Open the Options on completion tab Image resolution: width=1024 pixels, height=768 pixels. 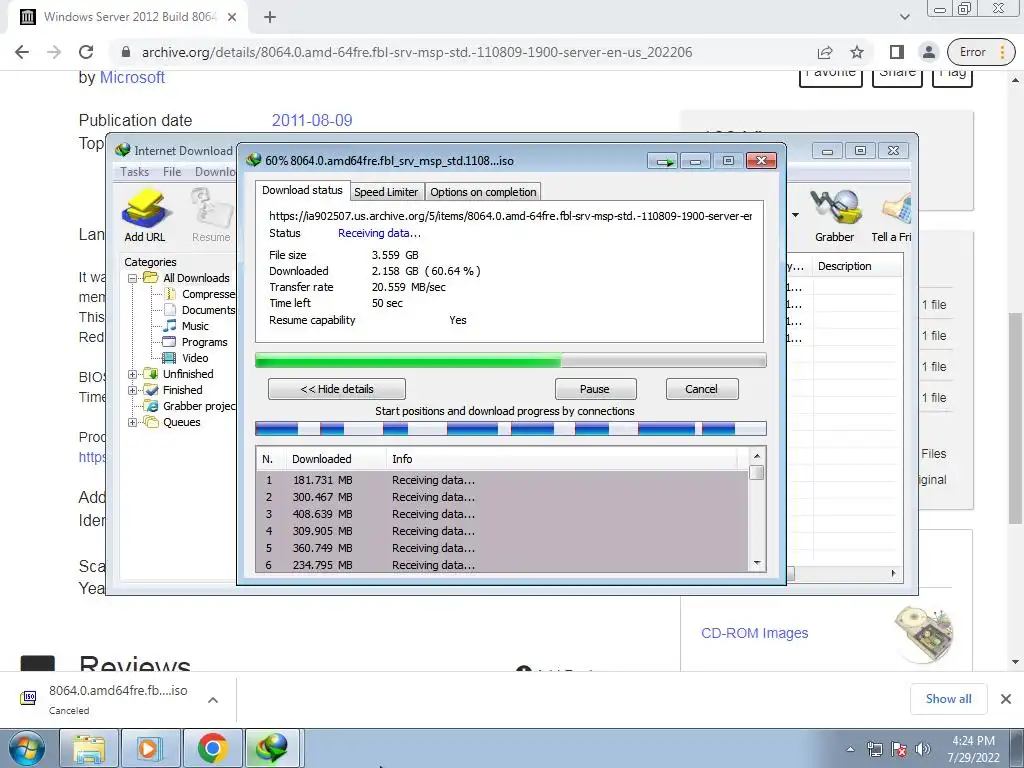483,192
